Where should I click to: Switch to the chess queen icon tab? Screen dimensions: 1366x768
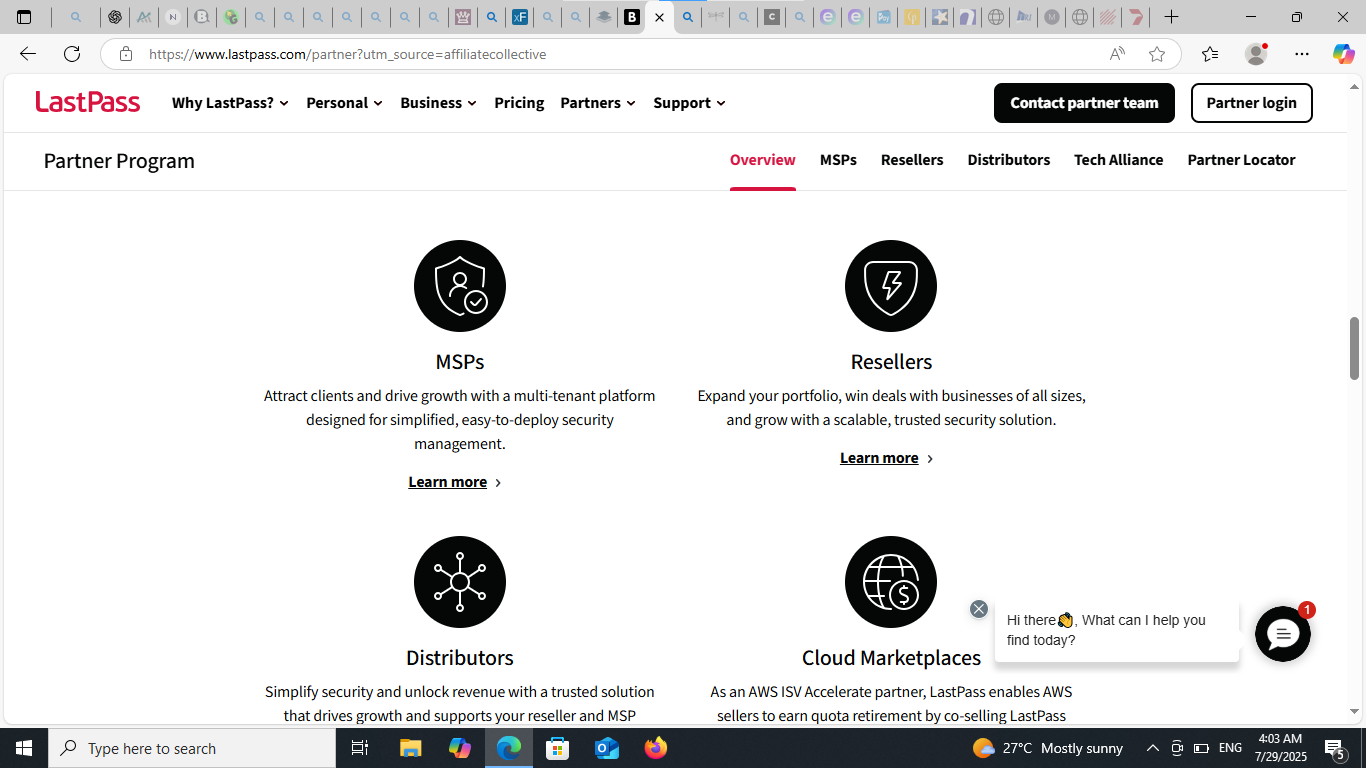pyautogui.click(x=462, y=17)
